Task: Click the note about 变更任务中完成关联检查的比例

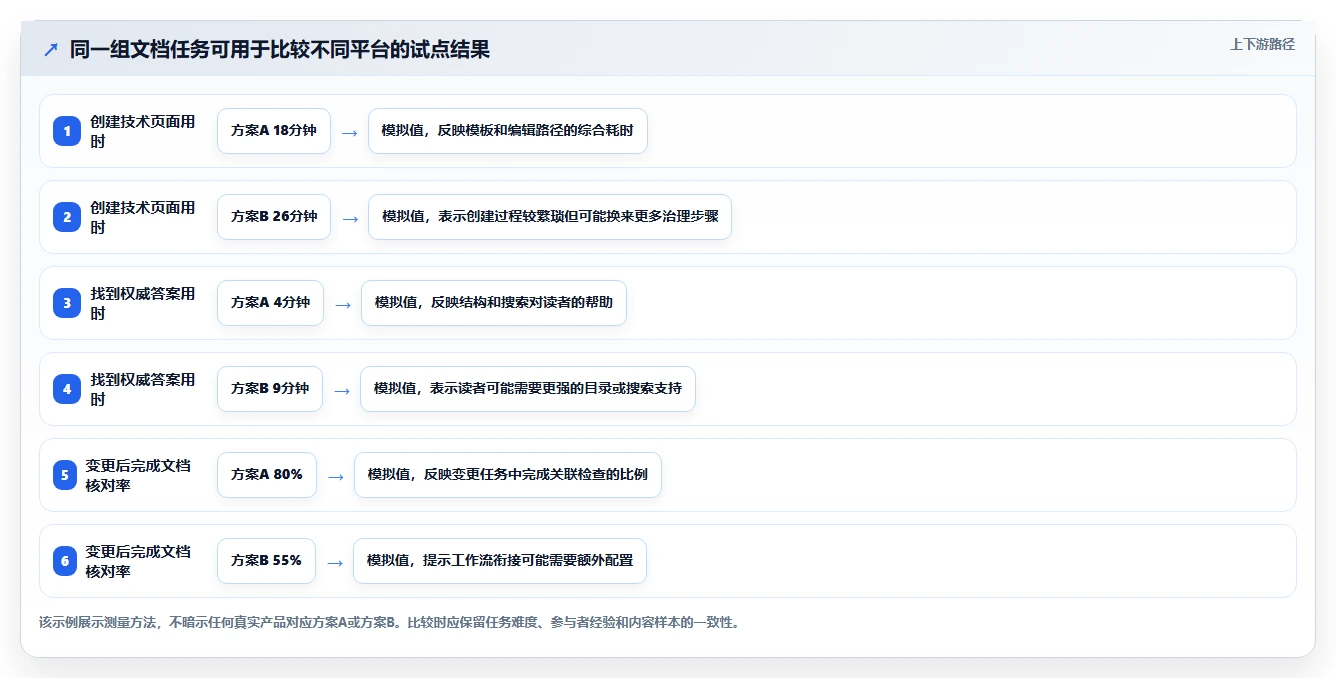Action: click(508, 475)
